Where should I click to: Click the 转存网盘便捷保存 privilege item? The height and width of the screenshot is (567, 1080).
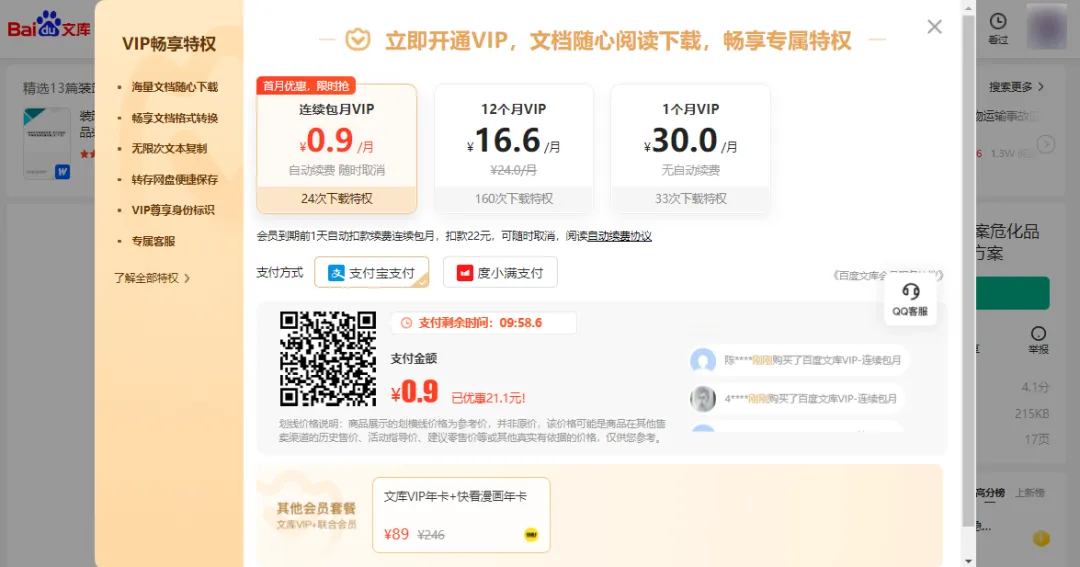coord(174,180)
